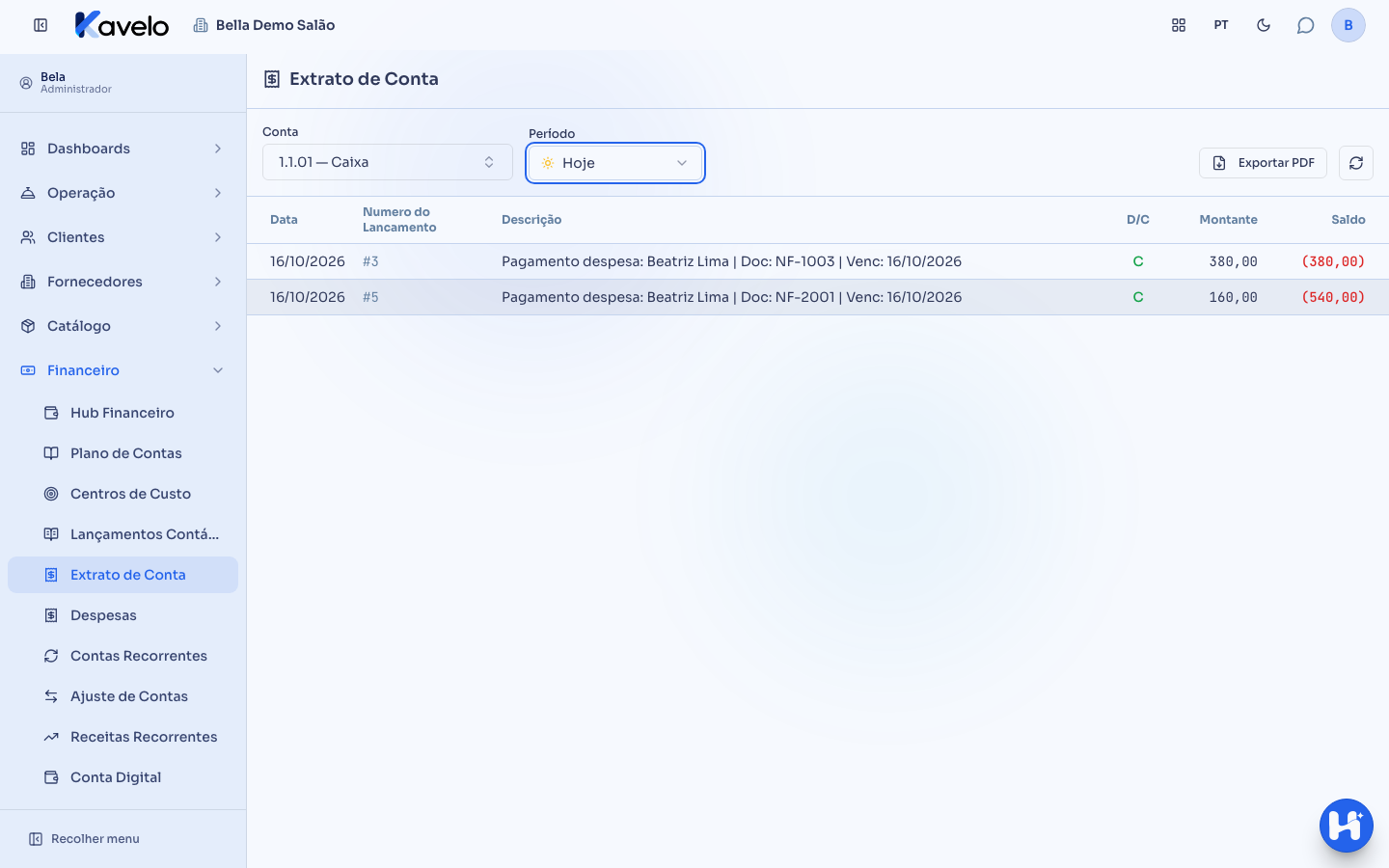The width and height of the screenshot is (1389, 868).
Task: Click the refresh statement icon button
Action: point(1356,163)
